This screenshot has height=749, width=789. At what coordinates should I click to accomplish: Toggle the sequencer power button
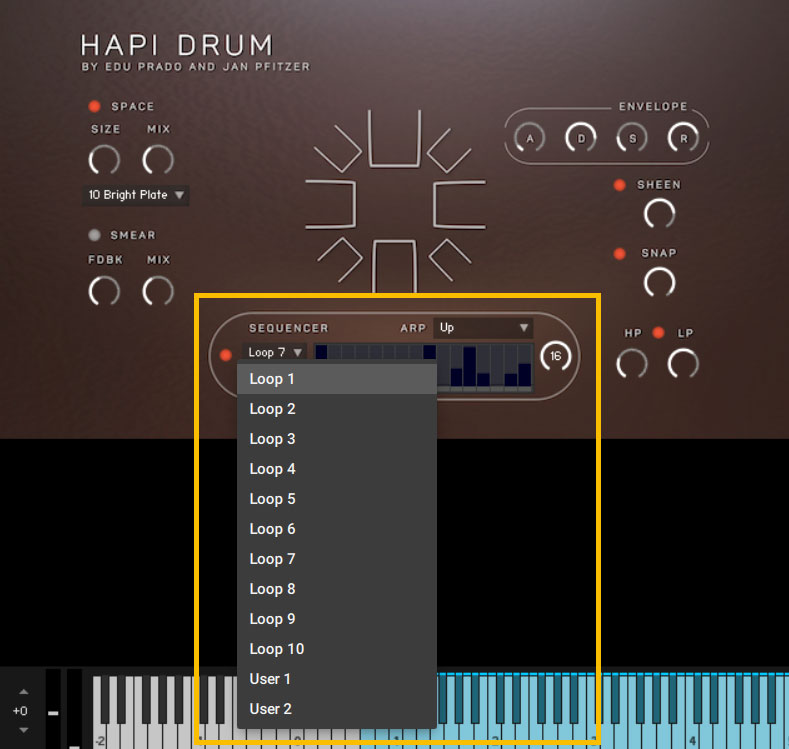click(x=225, y=355)
